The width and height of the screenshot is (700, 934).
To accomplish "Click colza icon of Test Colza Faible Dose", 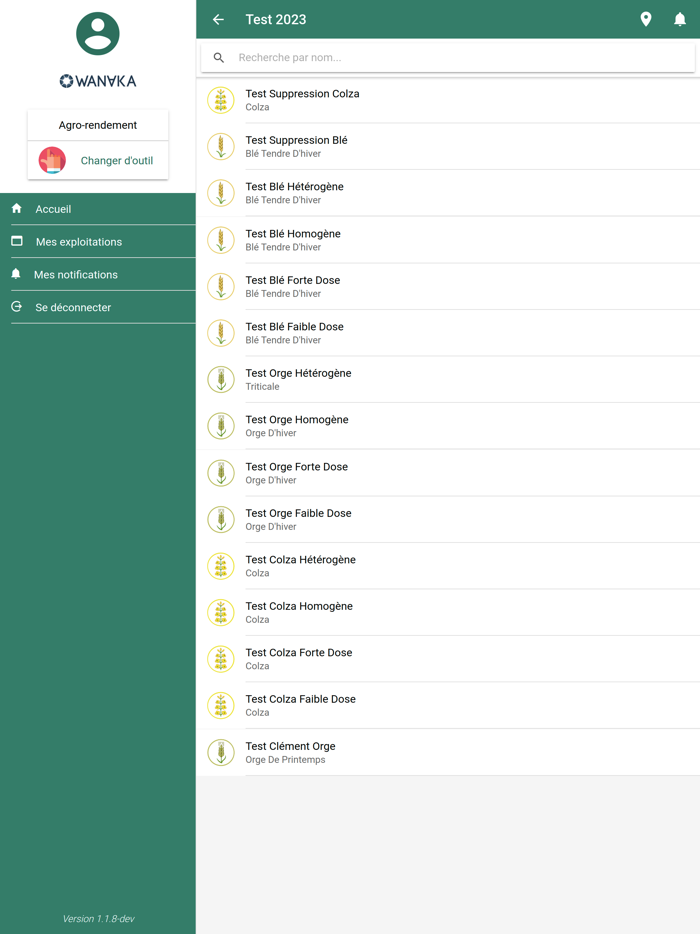I will tap(221, 705).
